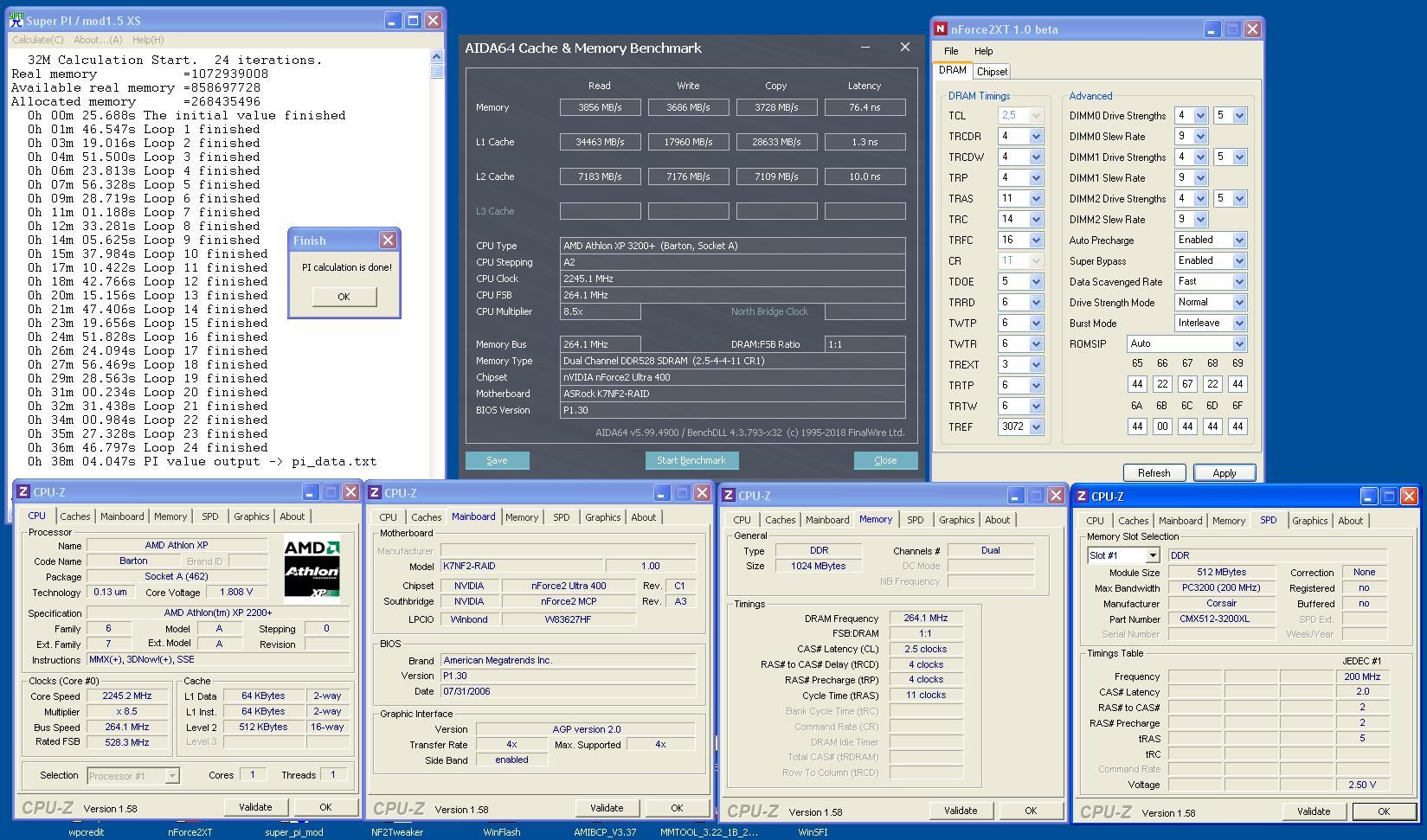Open Slot #1 dropdown in CPU-Z SPD
Image resolution: width=1427 pixels, height=840 pixels.
coord(1152,555)
